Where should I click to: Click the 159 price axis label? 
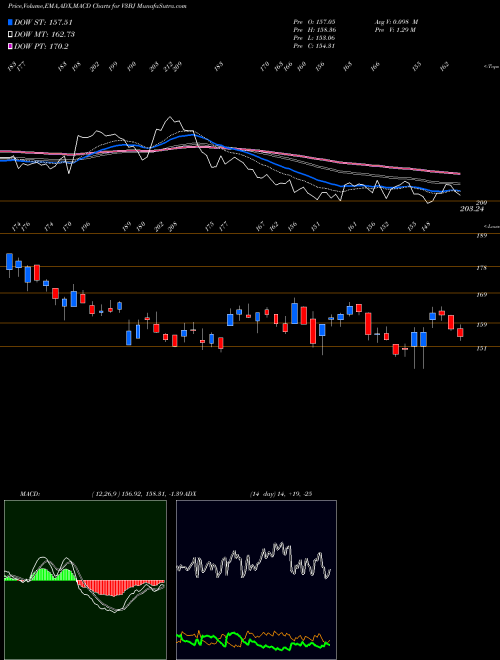click(x=482, y=325)
